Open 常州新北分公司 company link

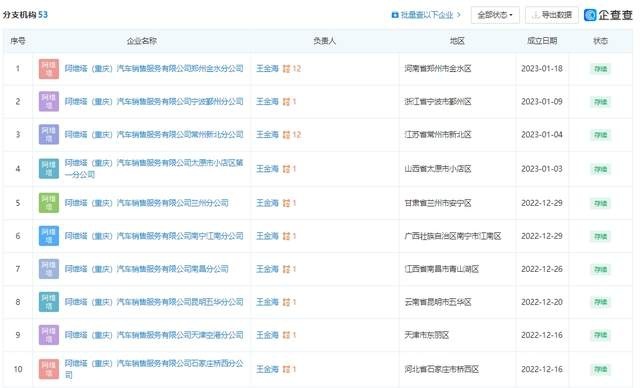154,135
